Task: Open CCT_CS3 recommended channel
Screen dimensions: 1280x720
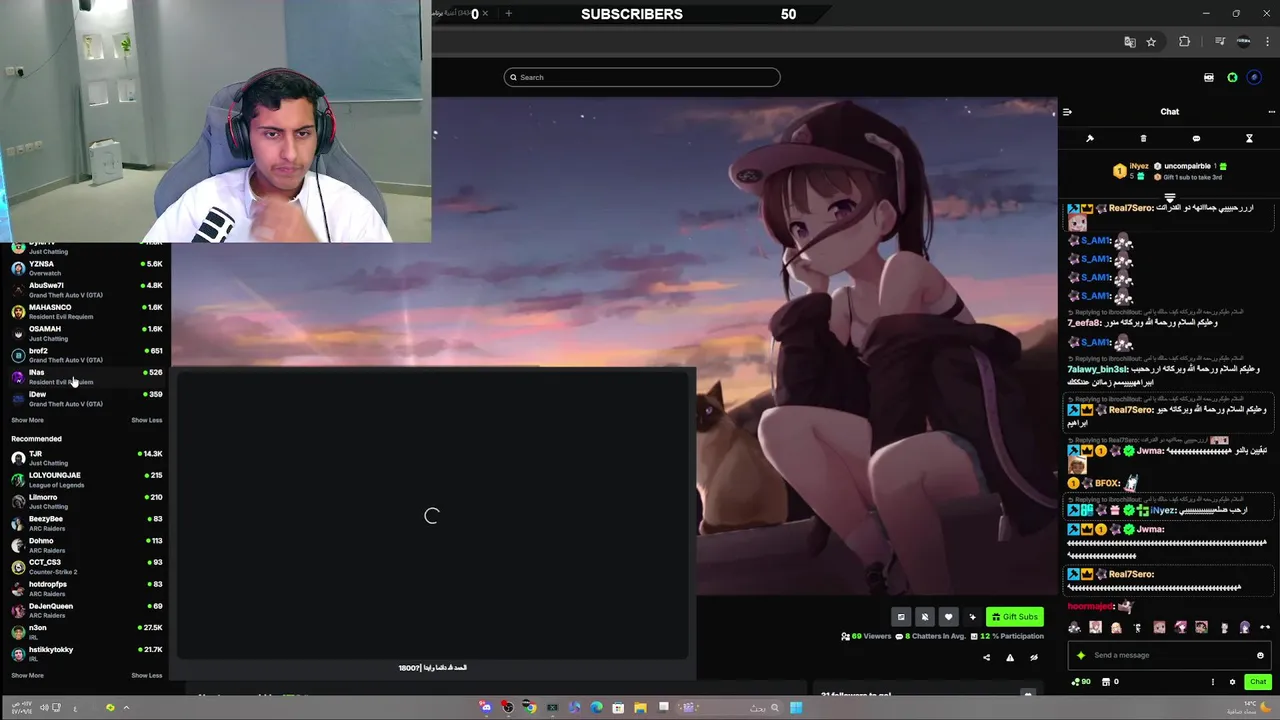Action: 86,567
